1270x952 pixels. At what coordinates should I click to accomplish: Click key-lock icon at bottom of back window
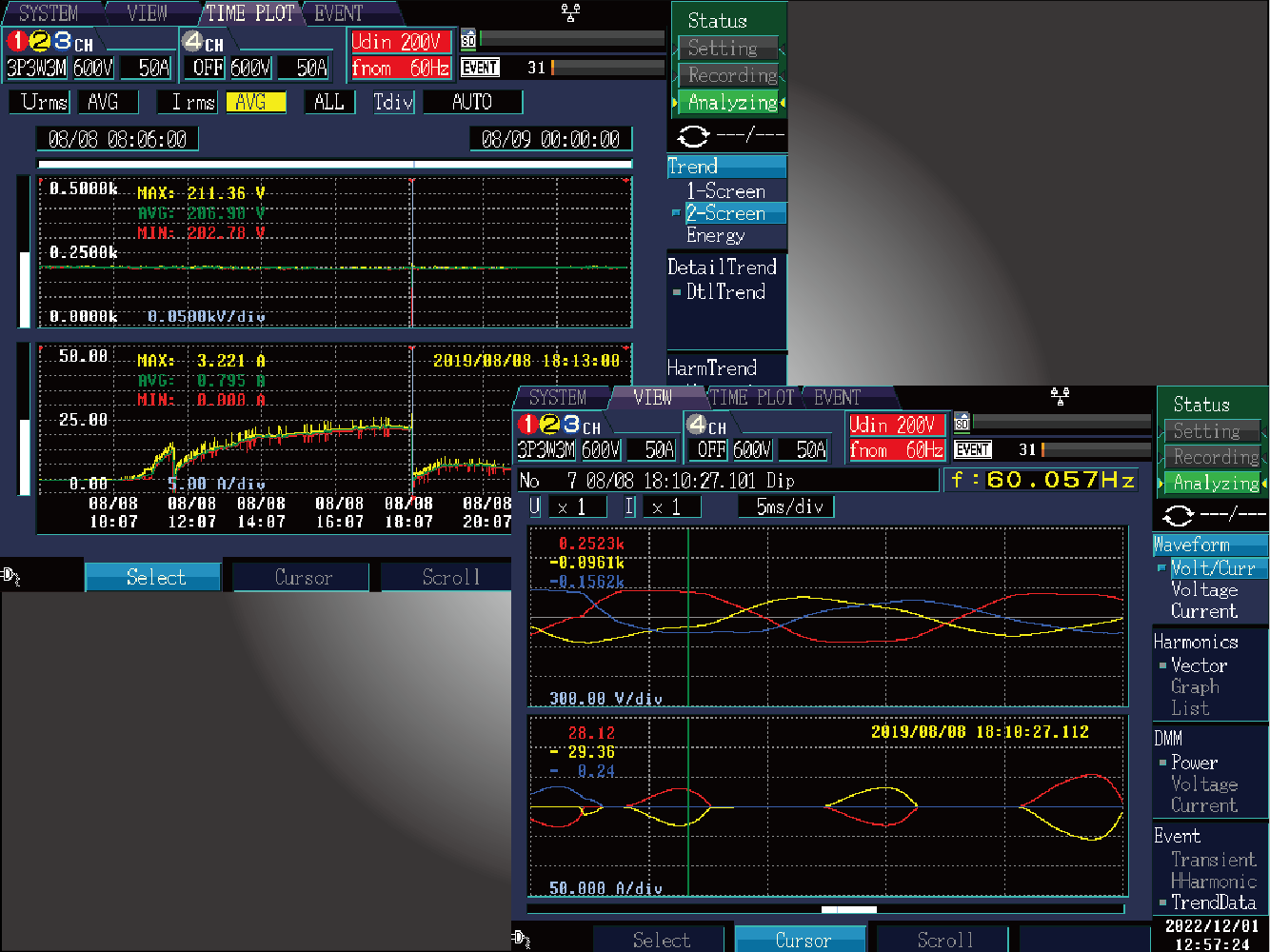(11, 575)
